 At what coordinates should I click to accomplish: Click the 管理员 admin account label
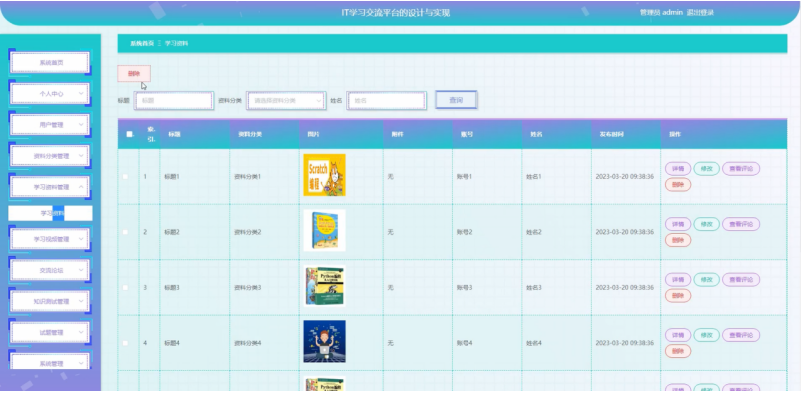pos(661,13)
